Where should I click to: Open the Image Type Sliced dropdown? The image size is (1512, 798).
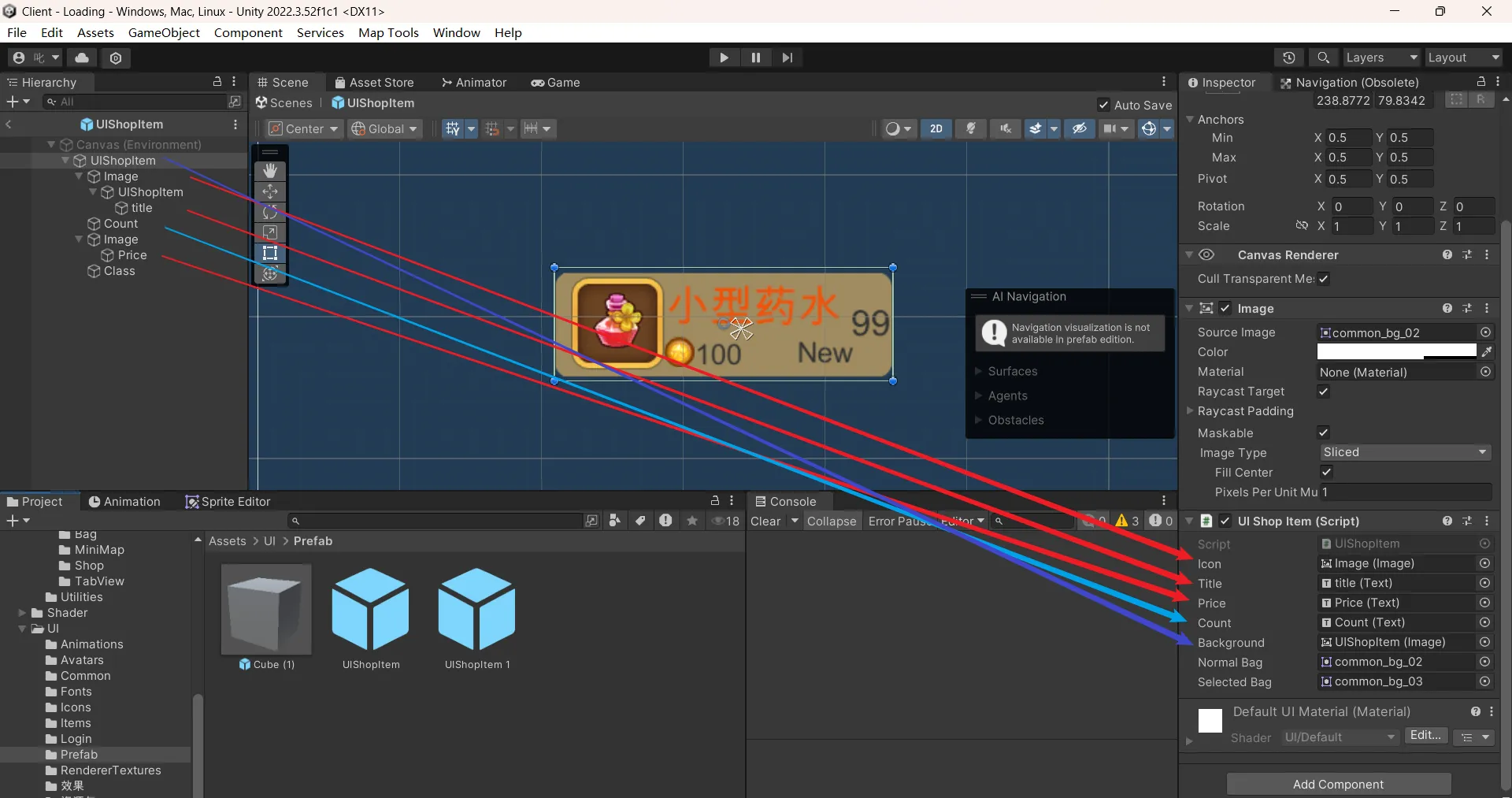[x=1404, y=452]
